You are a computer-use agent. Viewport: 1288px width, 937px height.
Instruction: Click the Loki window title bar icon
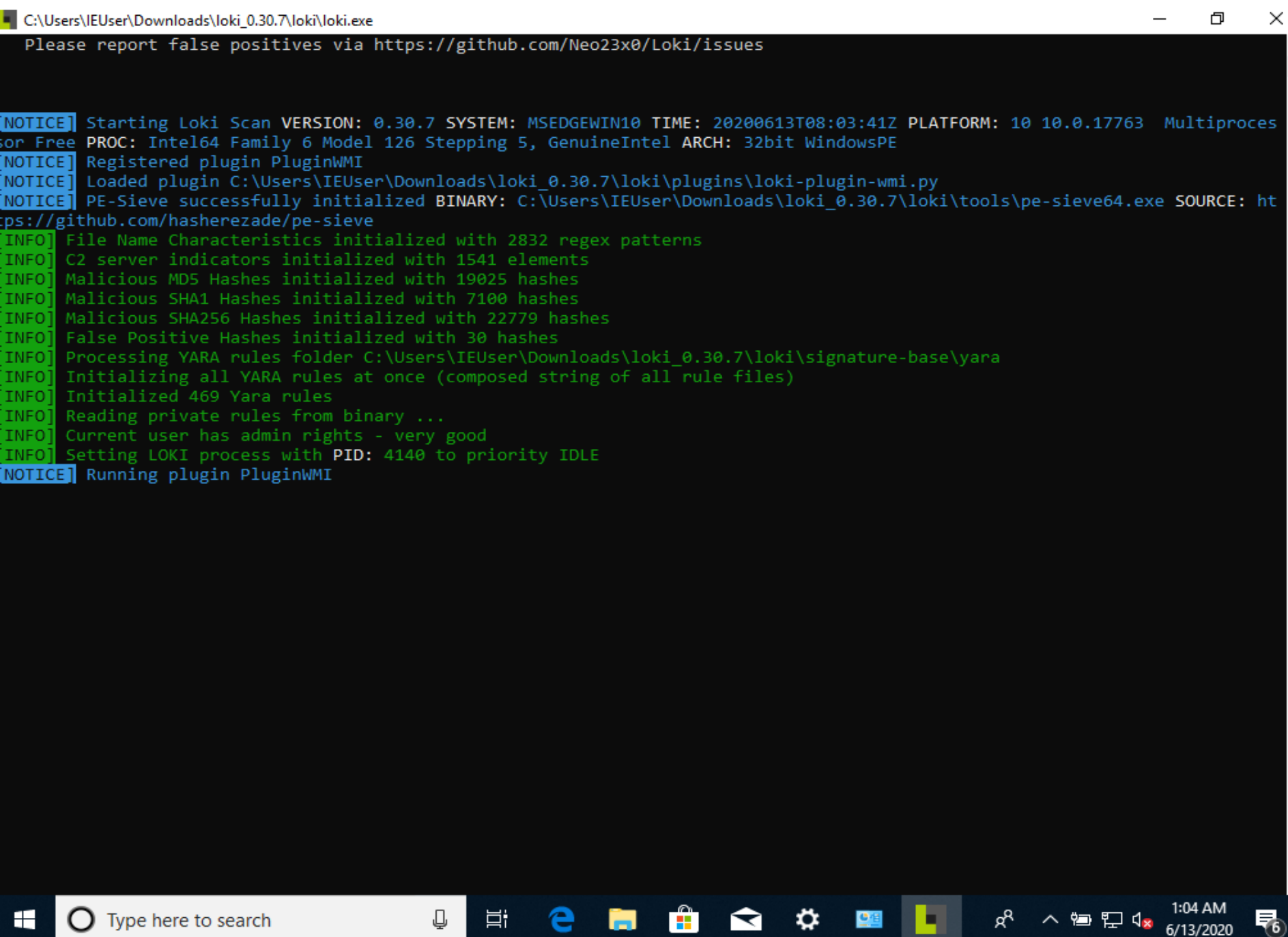coord(8,19)
